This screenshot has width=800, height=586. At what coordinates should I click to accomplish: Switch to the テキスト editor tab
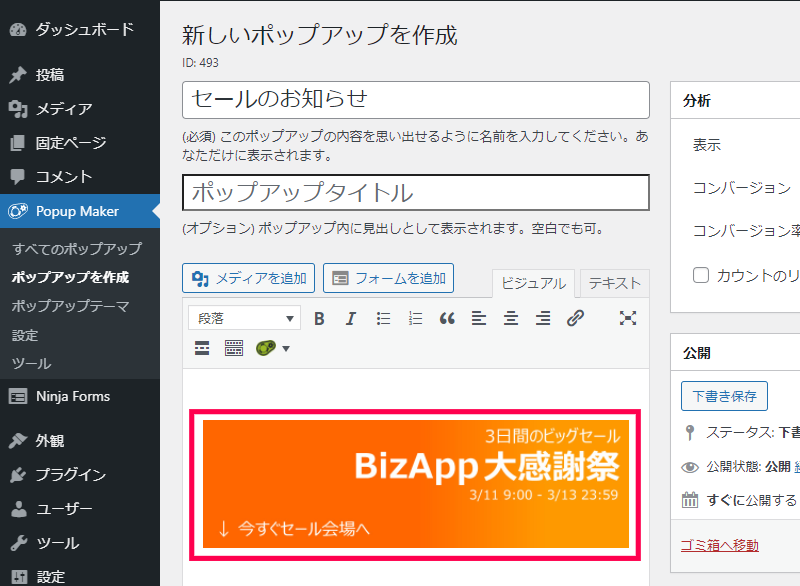coord(615,283)
